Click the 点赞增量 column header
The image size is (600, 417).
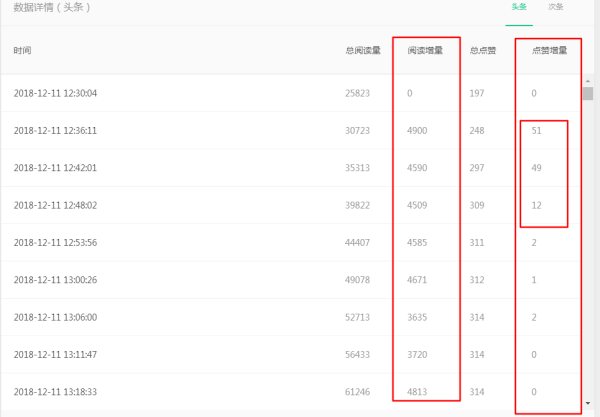pos(549,50)
